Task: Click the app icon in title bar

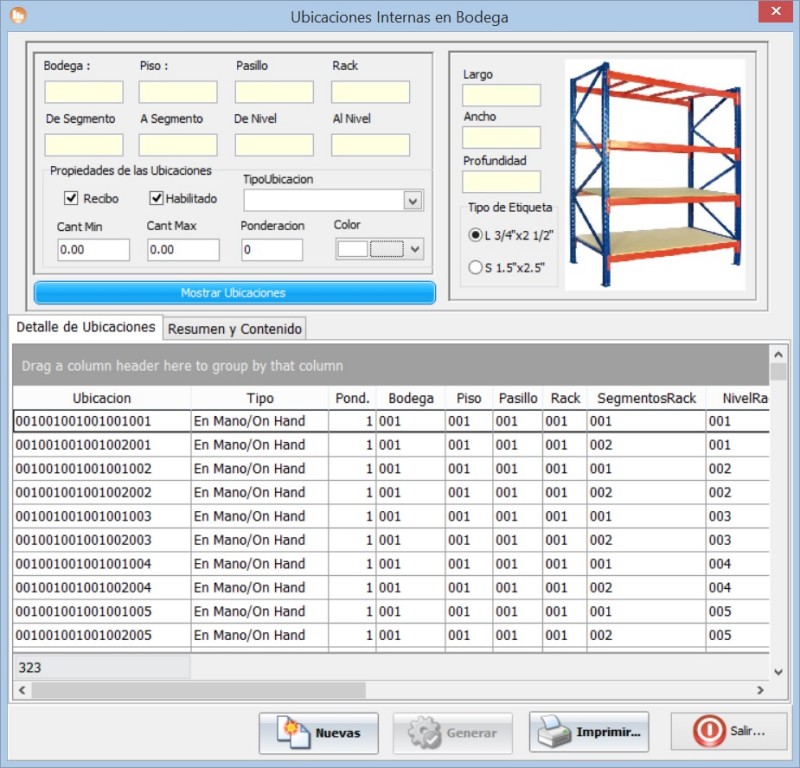Action: coord(17,16)
